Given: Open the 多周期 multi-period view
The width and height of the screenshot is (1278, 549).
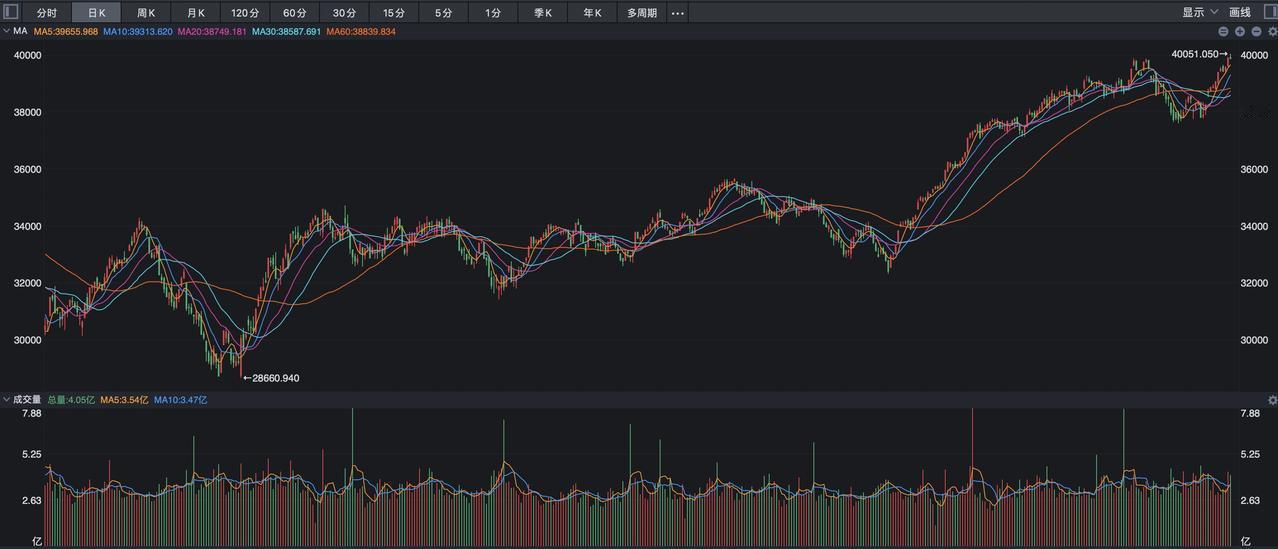Looking at the screenshot, I should (642, 13).
